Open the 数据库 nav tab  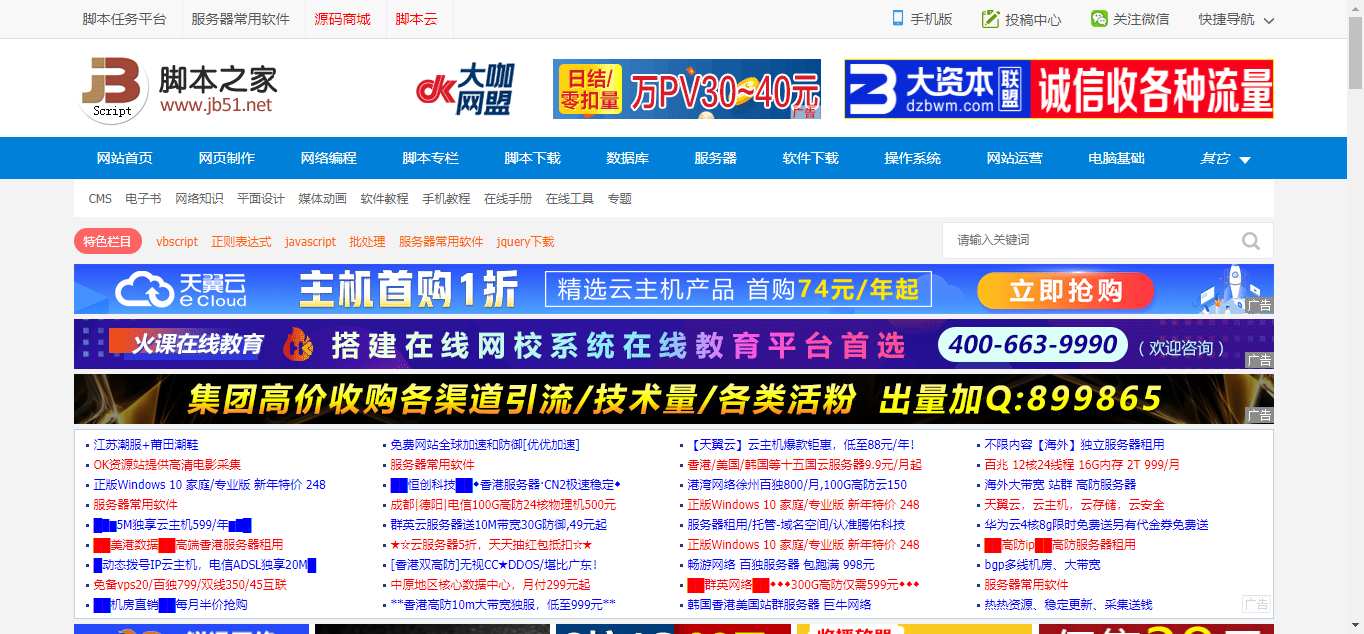click(x=628, y=158)
